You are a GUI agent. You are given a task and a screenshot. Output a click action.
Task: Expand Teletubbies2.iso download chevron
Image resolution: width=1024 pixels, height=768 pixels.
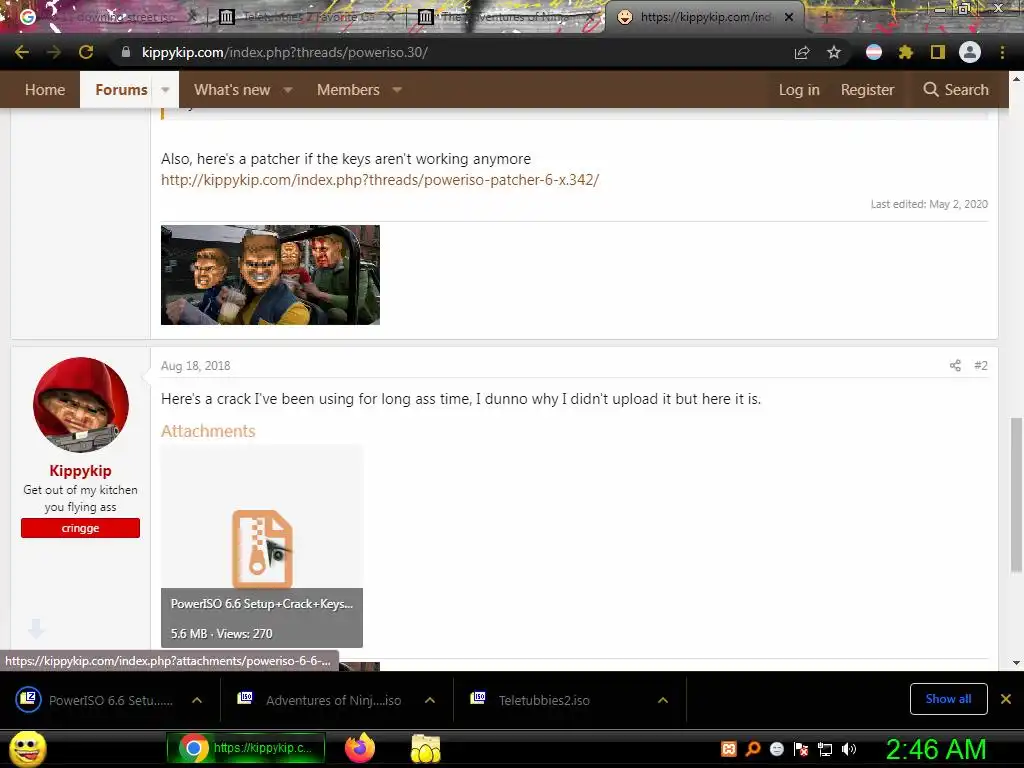pyautogui.click(x=663, y=700)
